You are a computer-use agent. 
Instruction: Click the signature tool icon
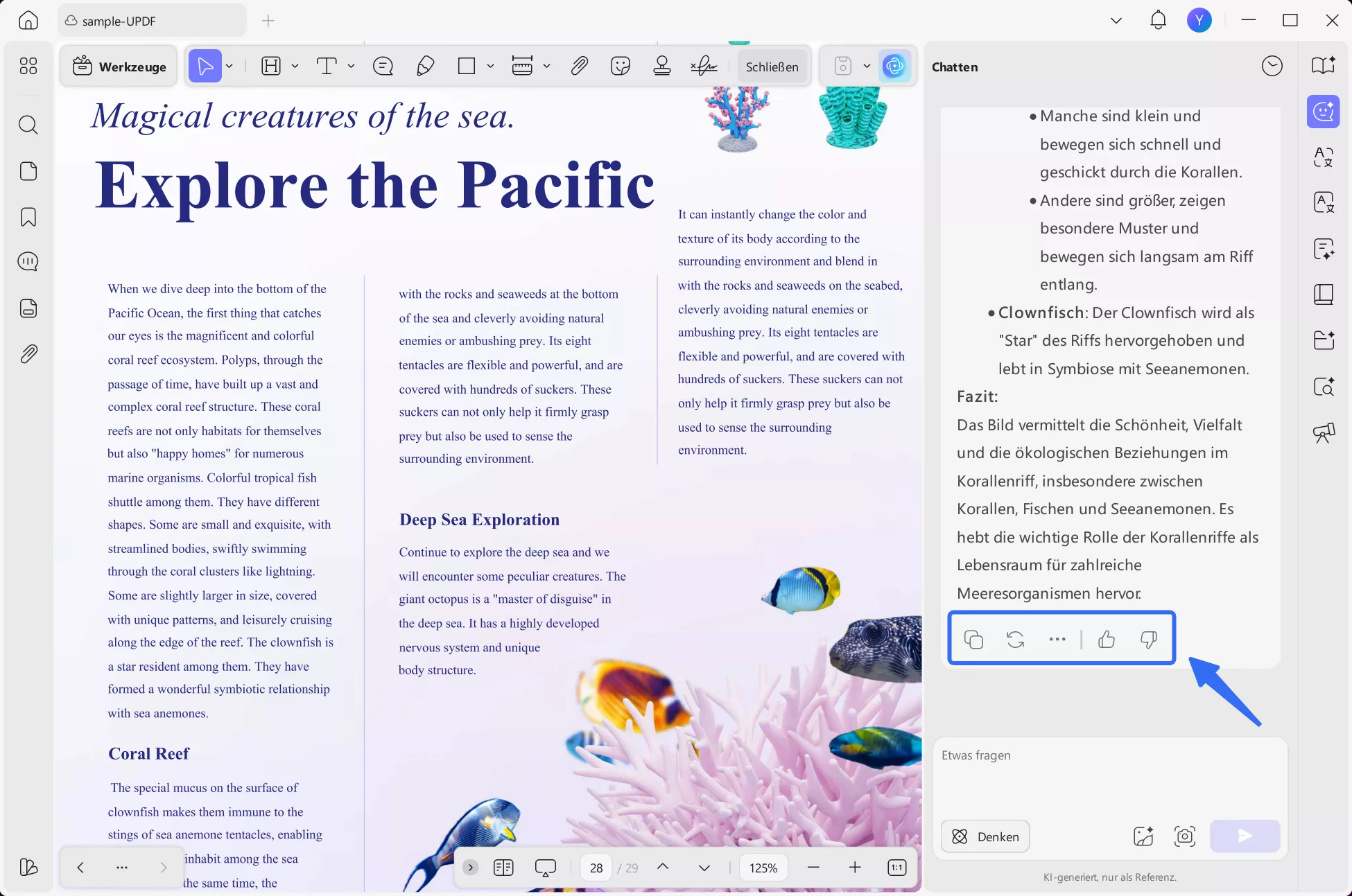pos(704,67)
